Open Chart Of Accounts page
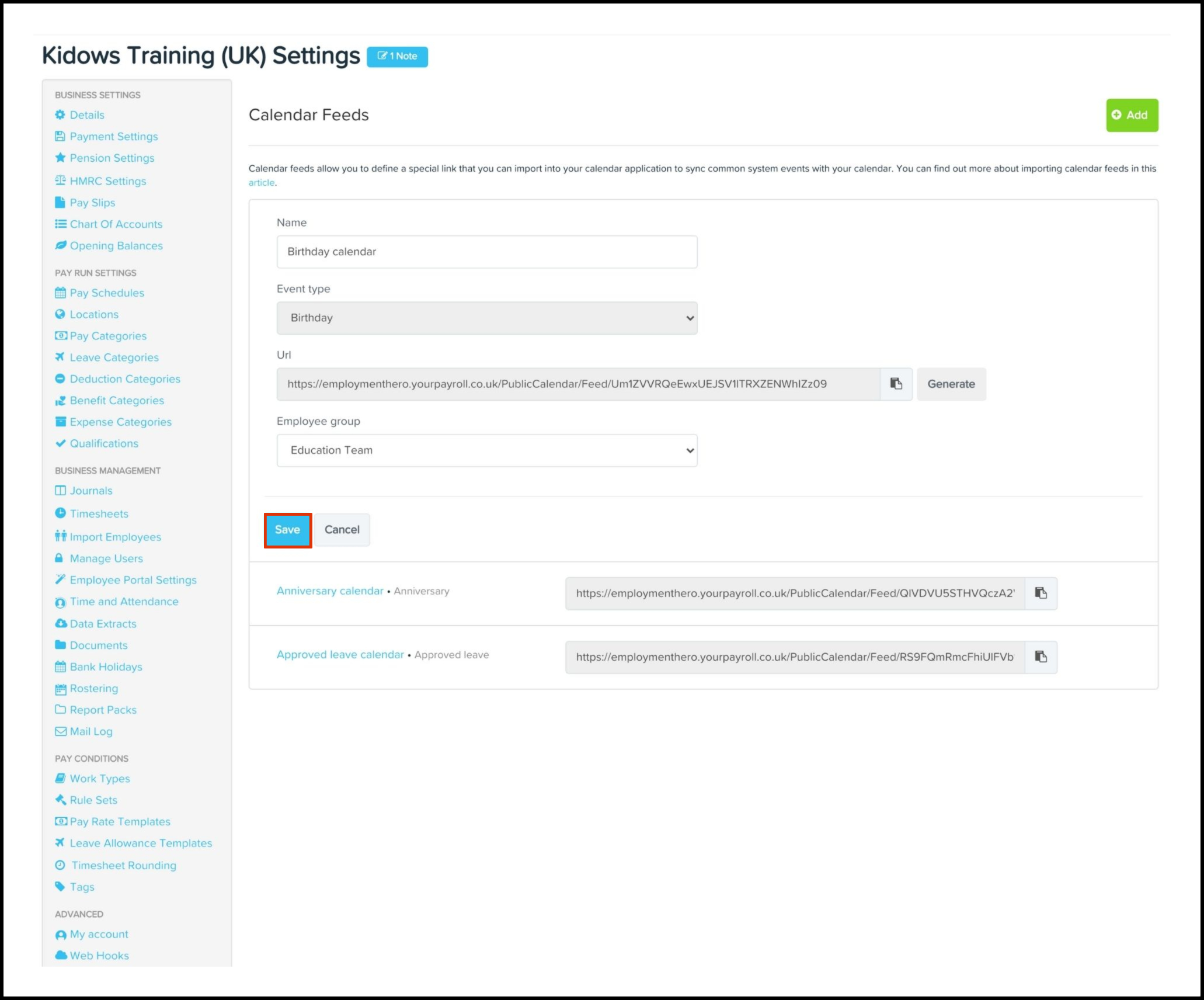Screen dimensions: 1204x1000 click(116, 224)
